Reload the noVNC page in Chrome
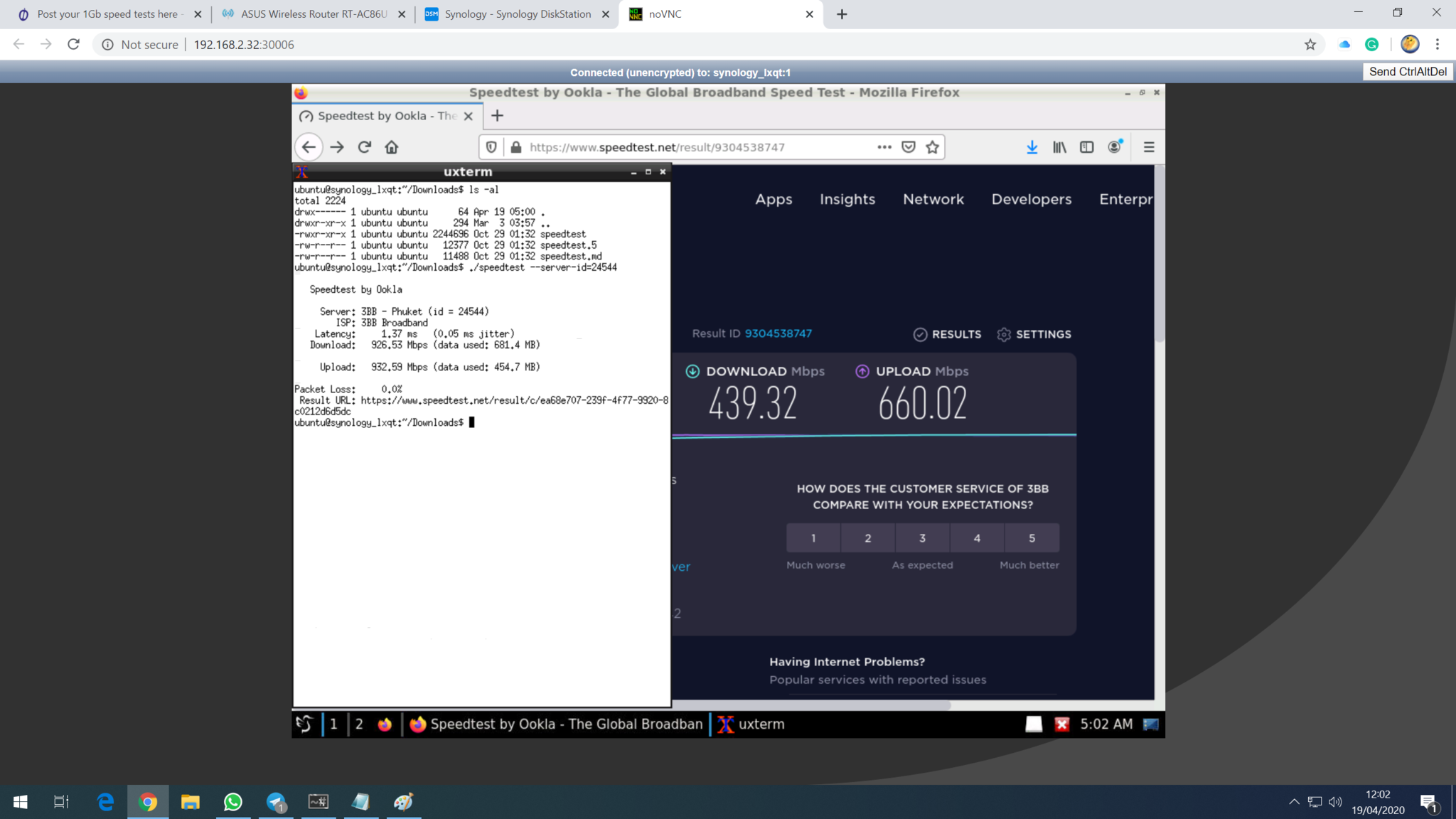The image size is (1456, 819). click(x=73, y=44)
